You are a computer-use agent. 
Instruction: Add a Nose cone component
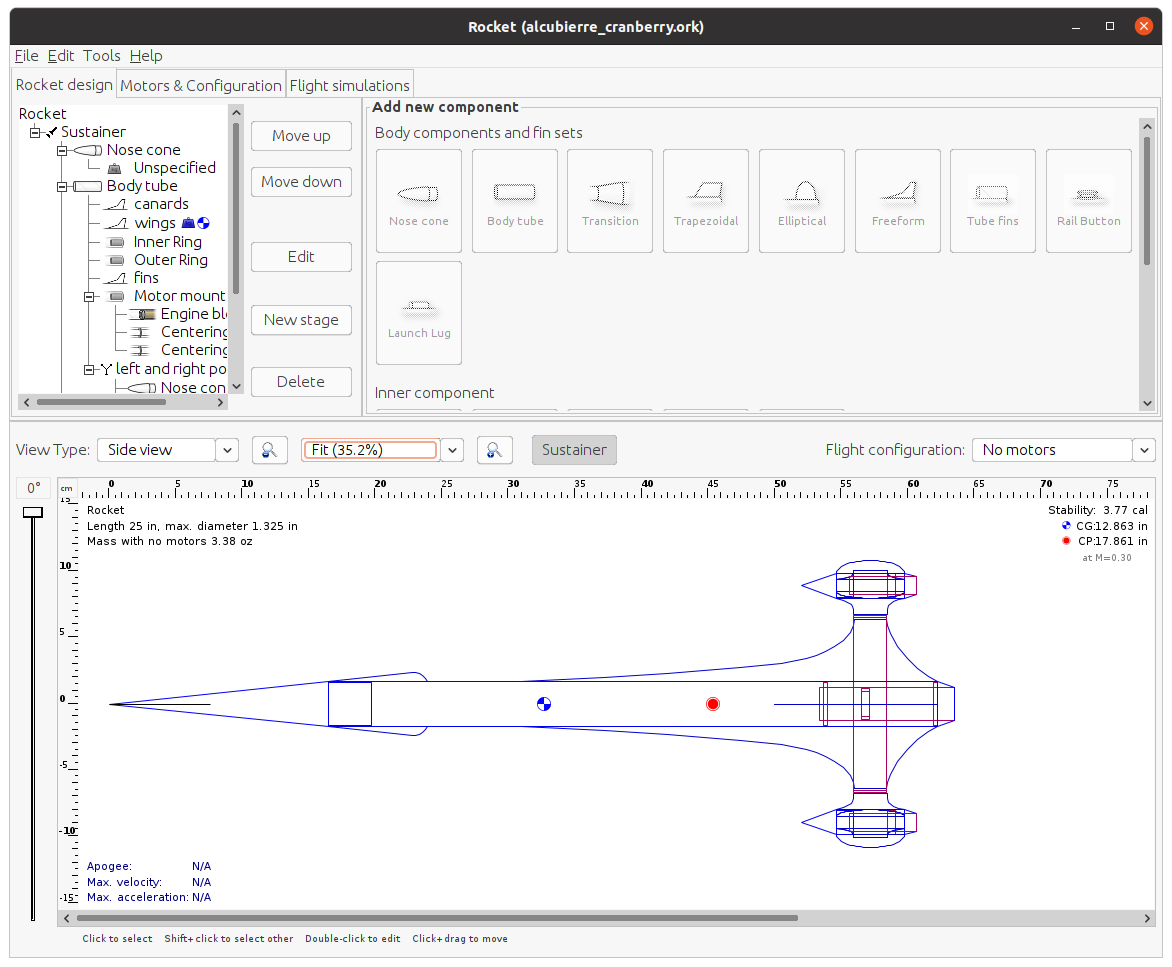(x=418, y=200)
